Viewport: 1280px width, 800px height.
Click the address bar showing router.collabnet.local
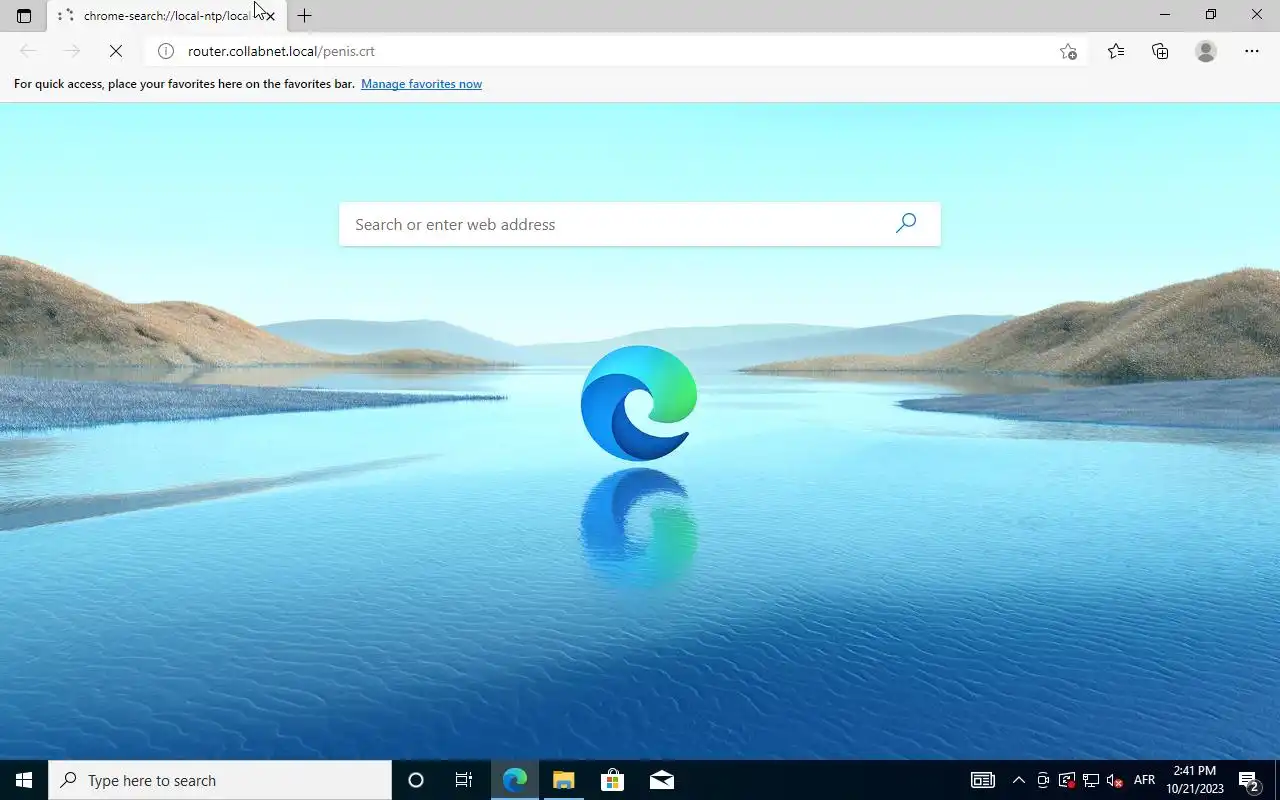[x=615, y=51]
